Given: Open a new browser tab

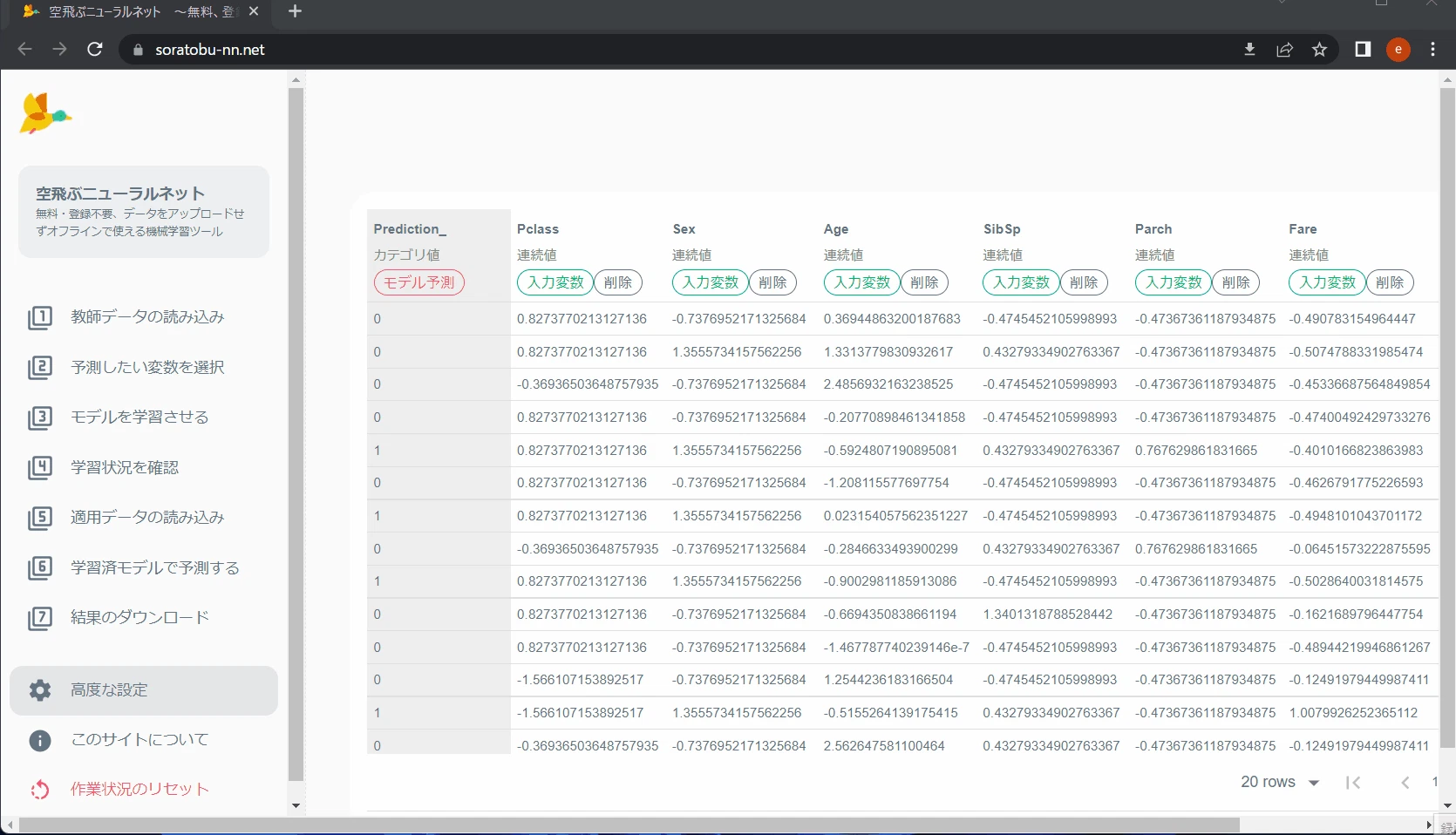Looking at the screenshot, I should (295, 11).
